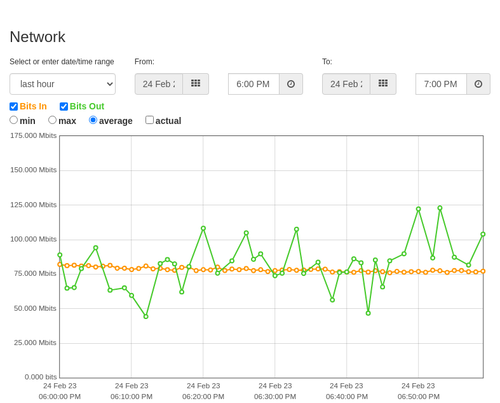This screenshot has height=403, width=500.
Task: Open the To time clock icon
Action: [478, 84]
